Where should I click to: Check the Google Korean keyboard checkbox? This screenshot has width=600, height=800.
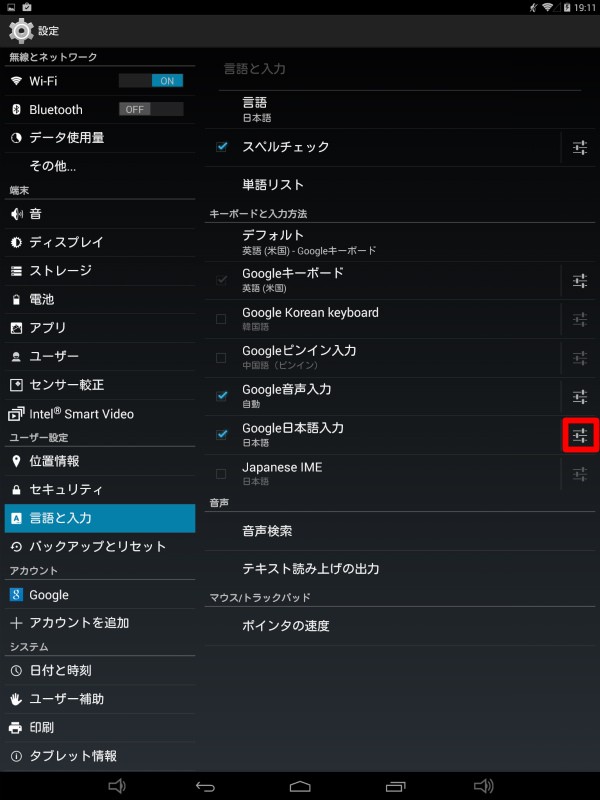221,319
